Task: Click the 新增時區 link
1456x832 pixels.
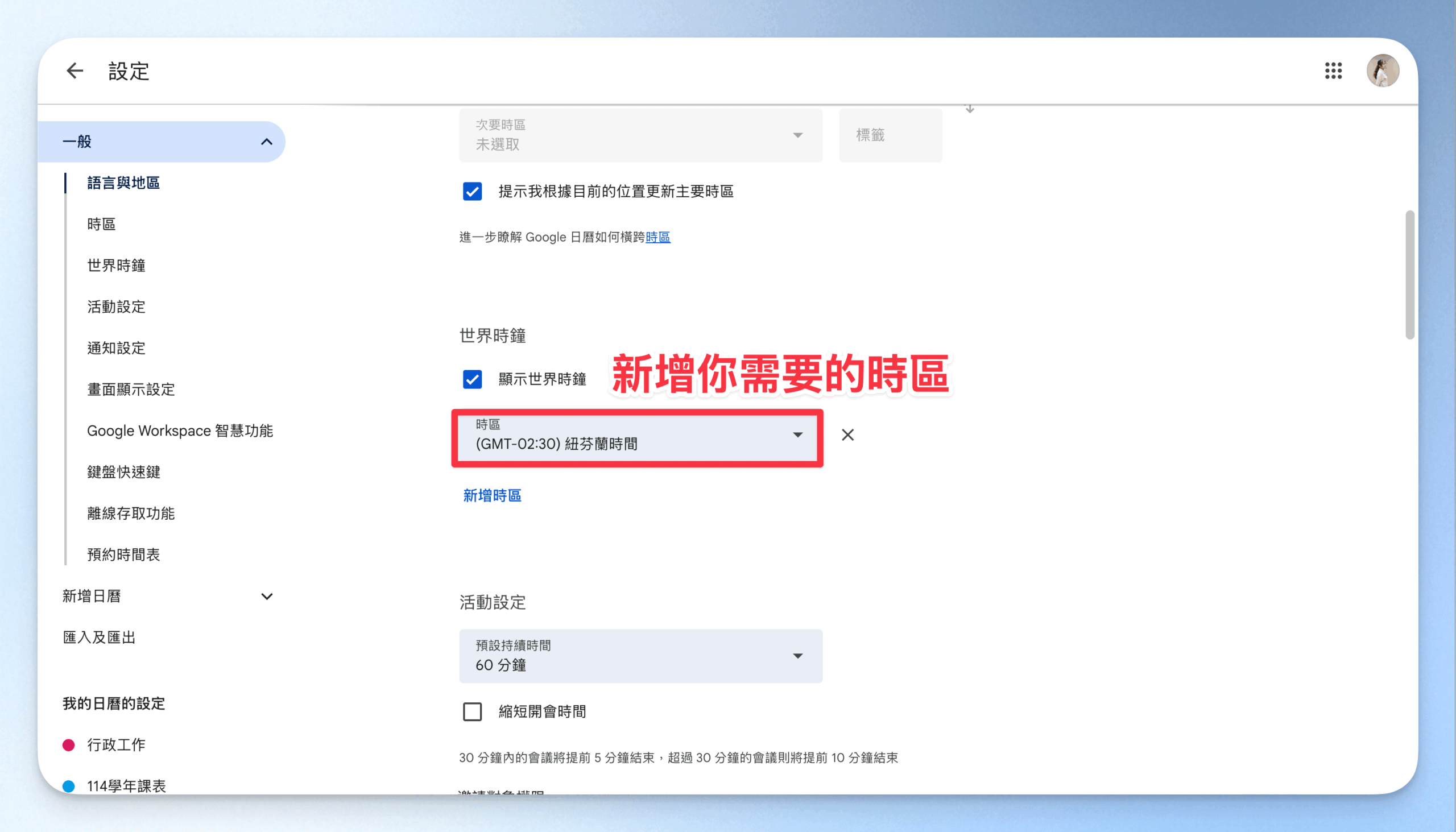Action: coord(492,495)
